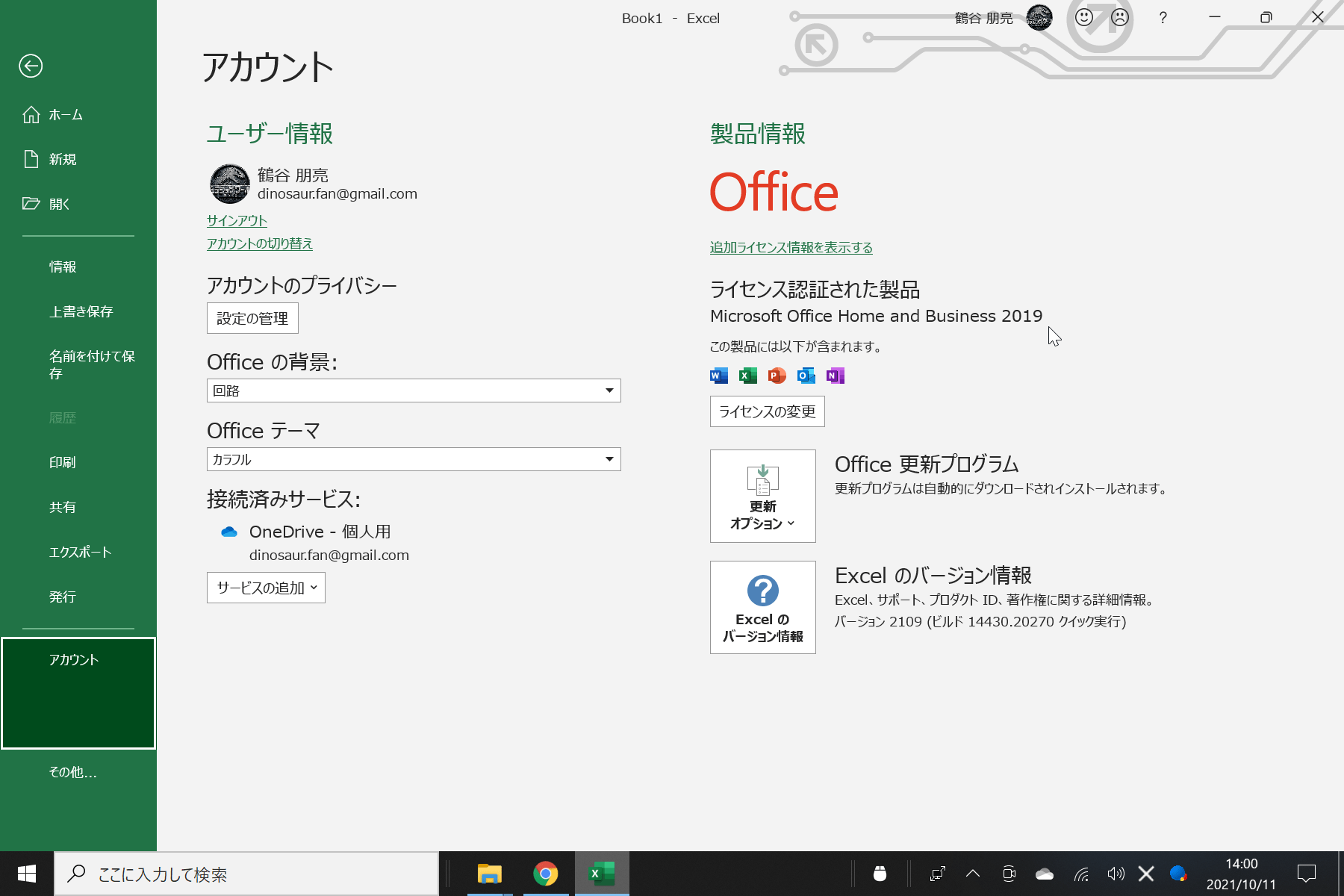This screenshot has height=896, width=1344.
Task: Click the blue globe icon in system tray
Action: (x=1178, y=873)
